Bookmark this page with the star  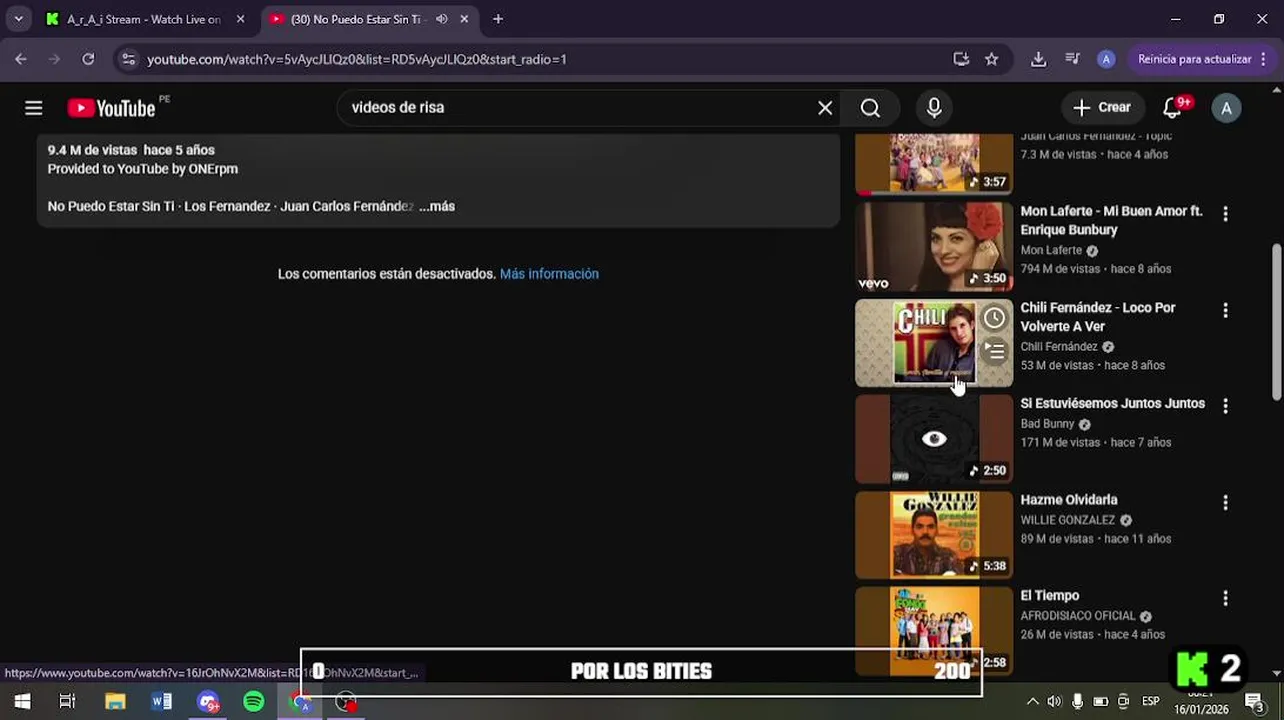[991, 59]
